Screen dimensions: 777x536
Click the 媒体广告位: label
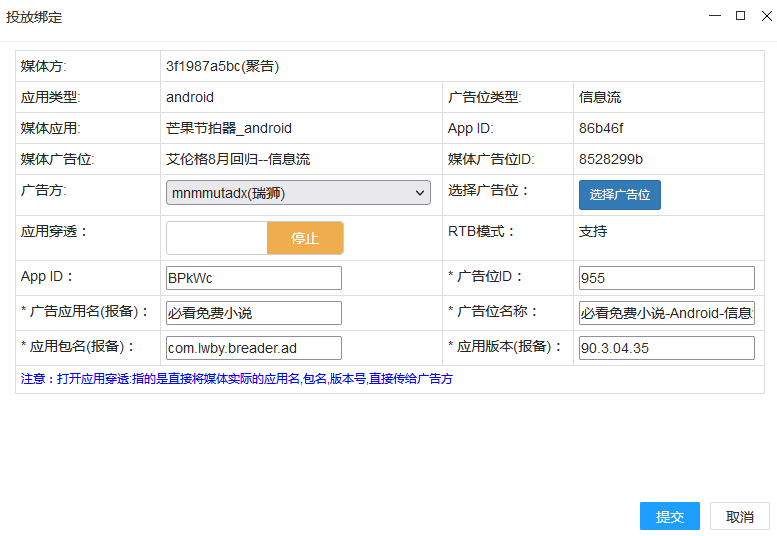pos(57,159)
